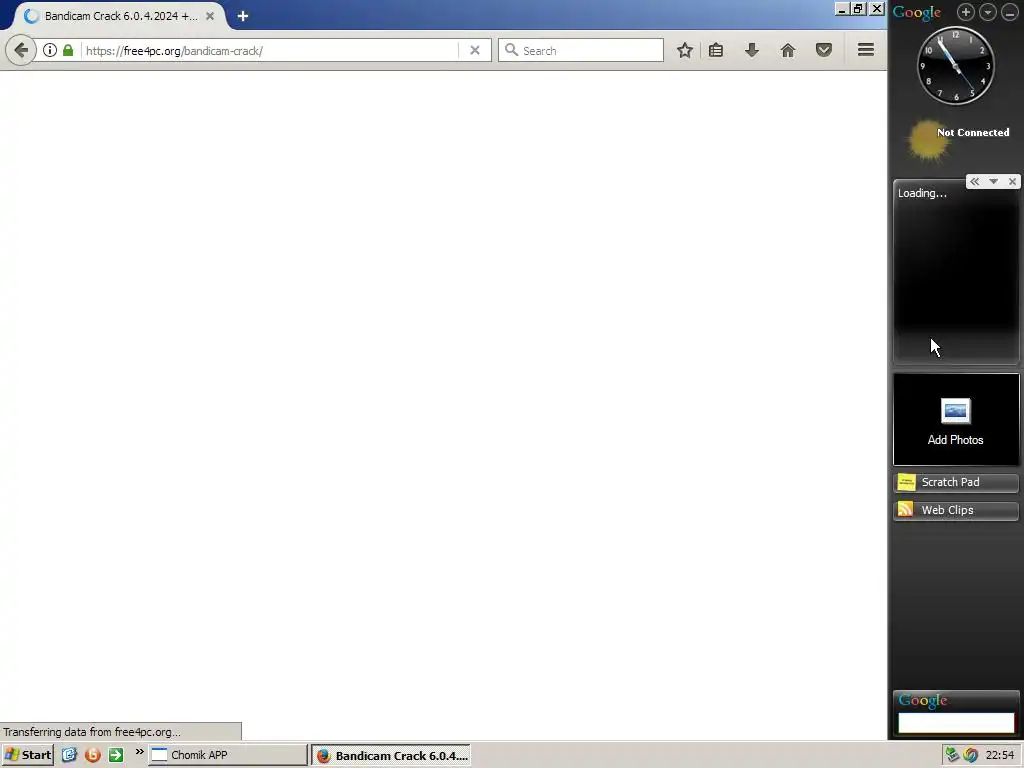1024x768 pixels.
Task: Open the Loading gadget menu dropdown arrow
Action: (x=993, y=182)
